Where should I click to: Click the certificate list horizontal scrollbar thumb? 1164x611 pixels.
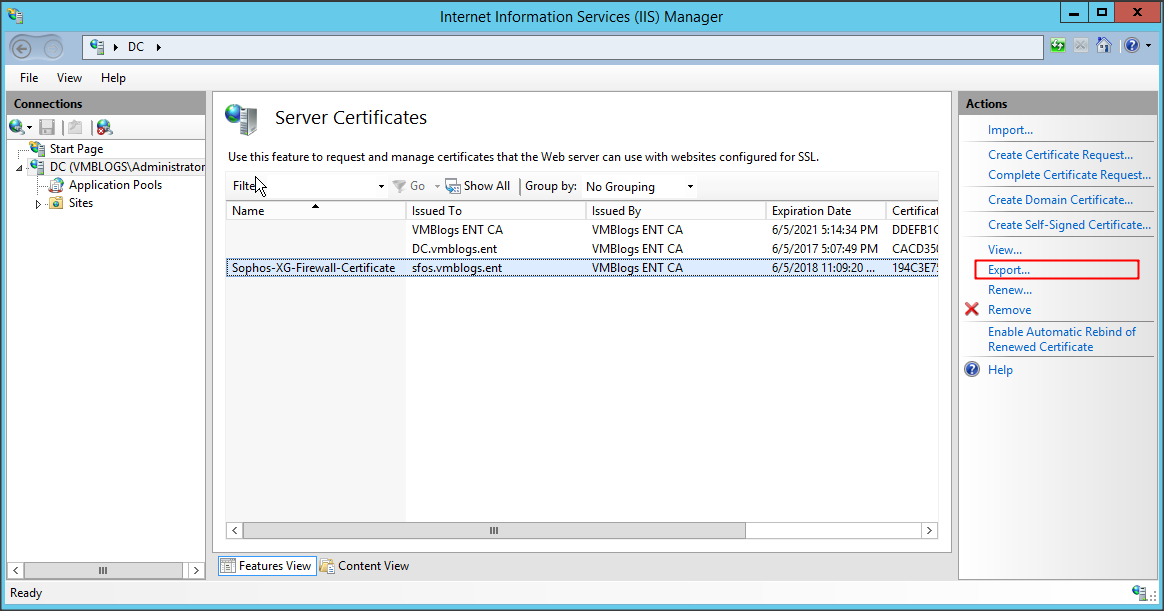tap(493, 531)
